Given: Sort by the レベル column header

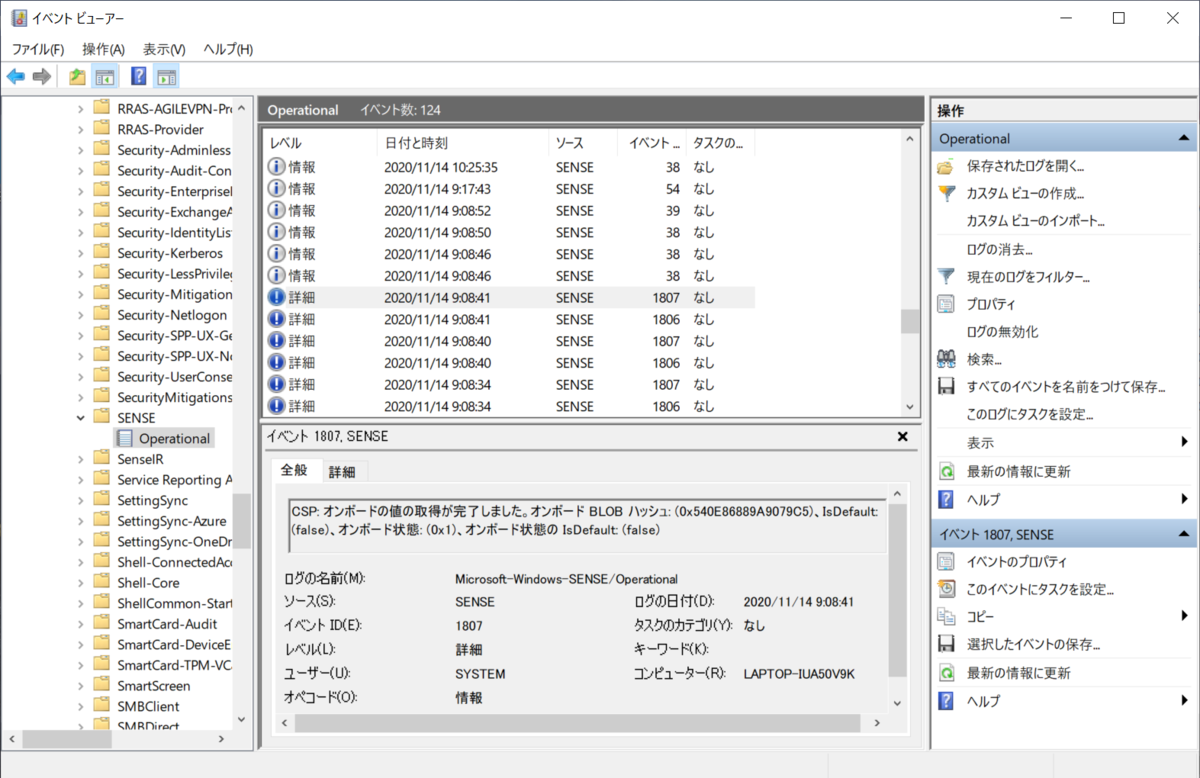Looking at the screenshot, I should (320, 143).
